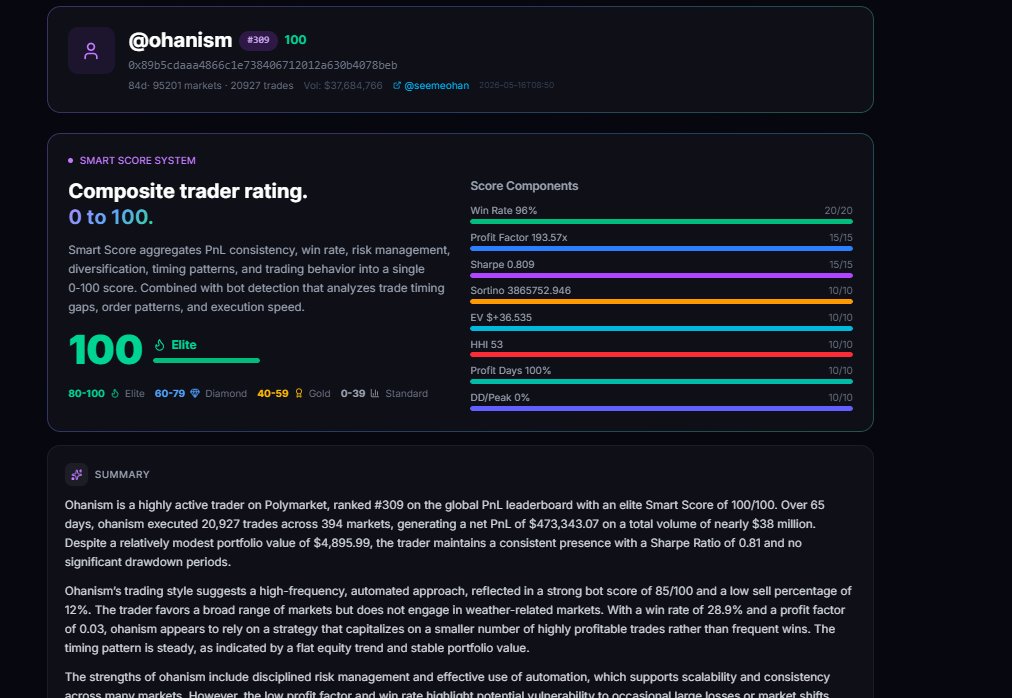
Task: Click the Profit Factor 193.57x blue bar
Action: pyautogui.click(x=662, y=249)
